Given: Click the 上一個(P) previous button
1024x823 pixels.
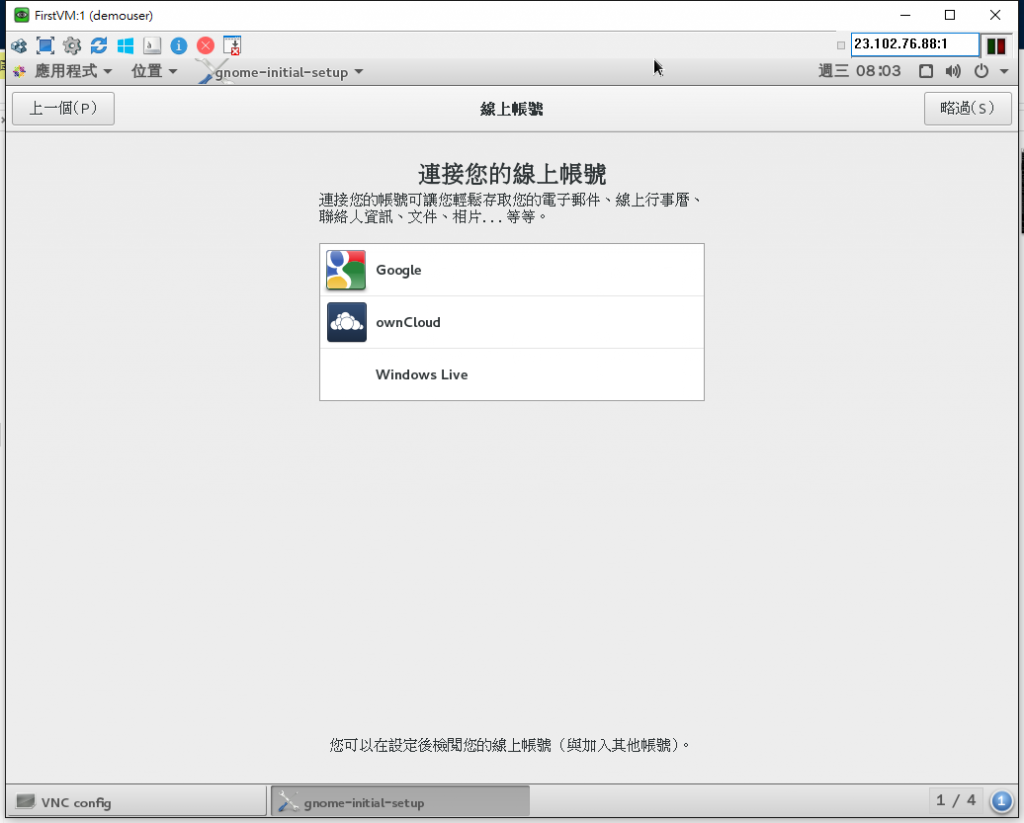Looking at the screenshot, I should click(63, 108).
